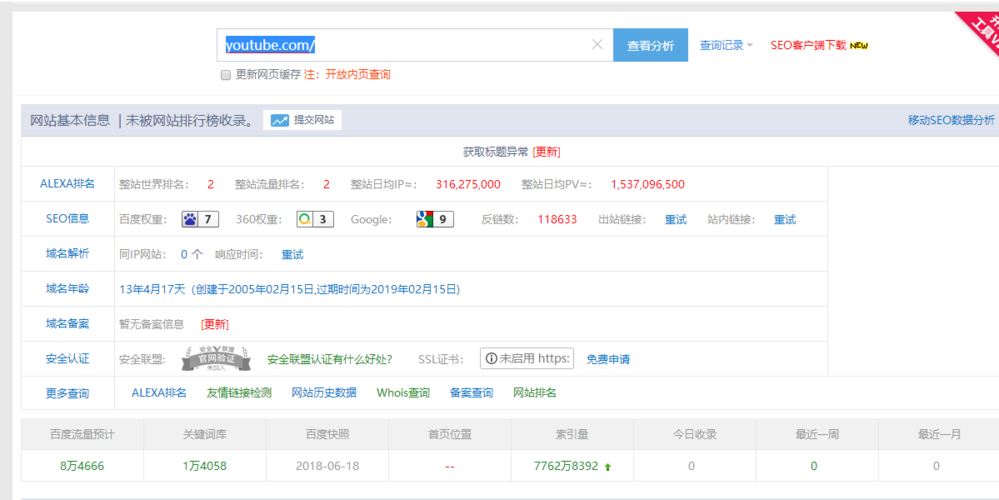Click 重试 beside 站内链接
This screenshot has width=999, height=500.
pos(785,219)
